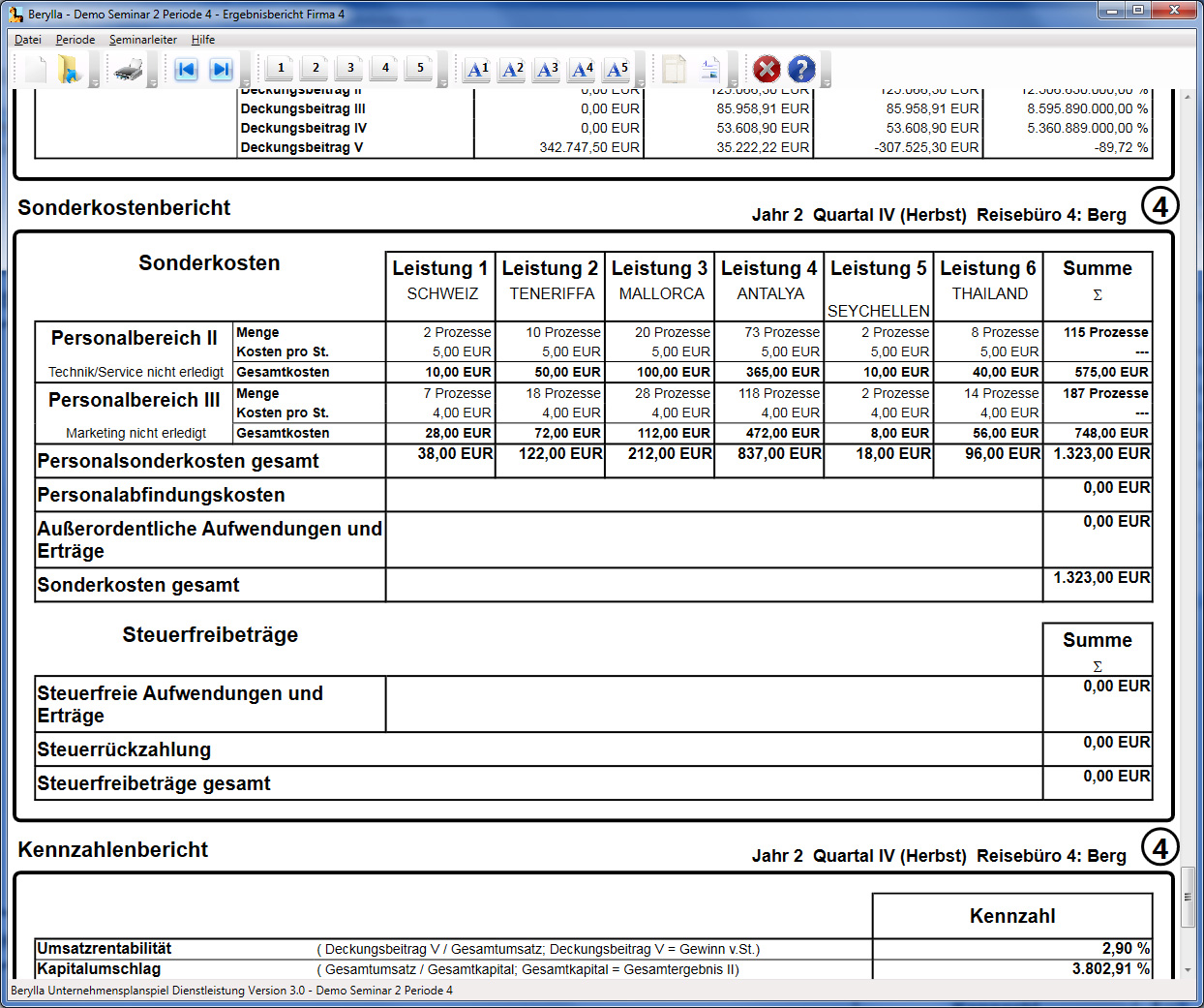Screen dimensions: 1204x1008
Task: Select page button 5 in the toolbar
Action: point(420,68)
